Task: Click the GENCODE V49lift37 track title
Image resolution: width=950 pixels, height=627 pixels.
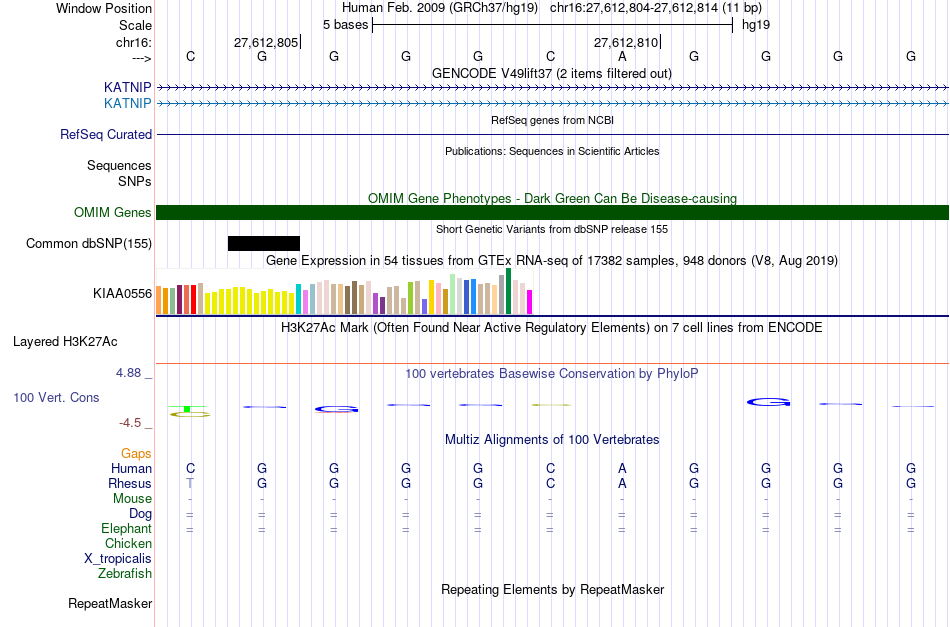Action: coord(551,73)
